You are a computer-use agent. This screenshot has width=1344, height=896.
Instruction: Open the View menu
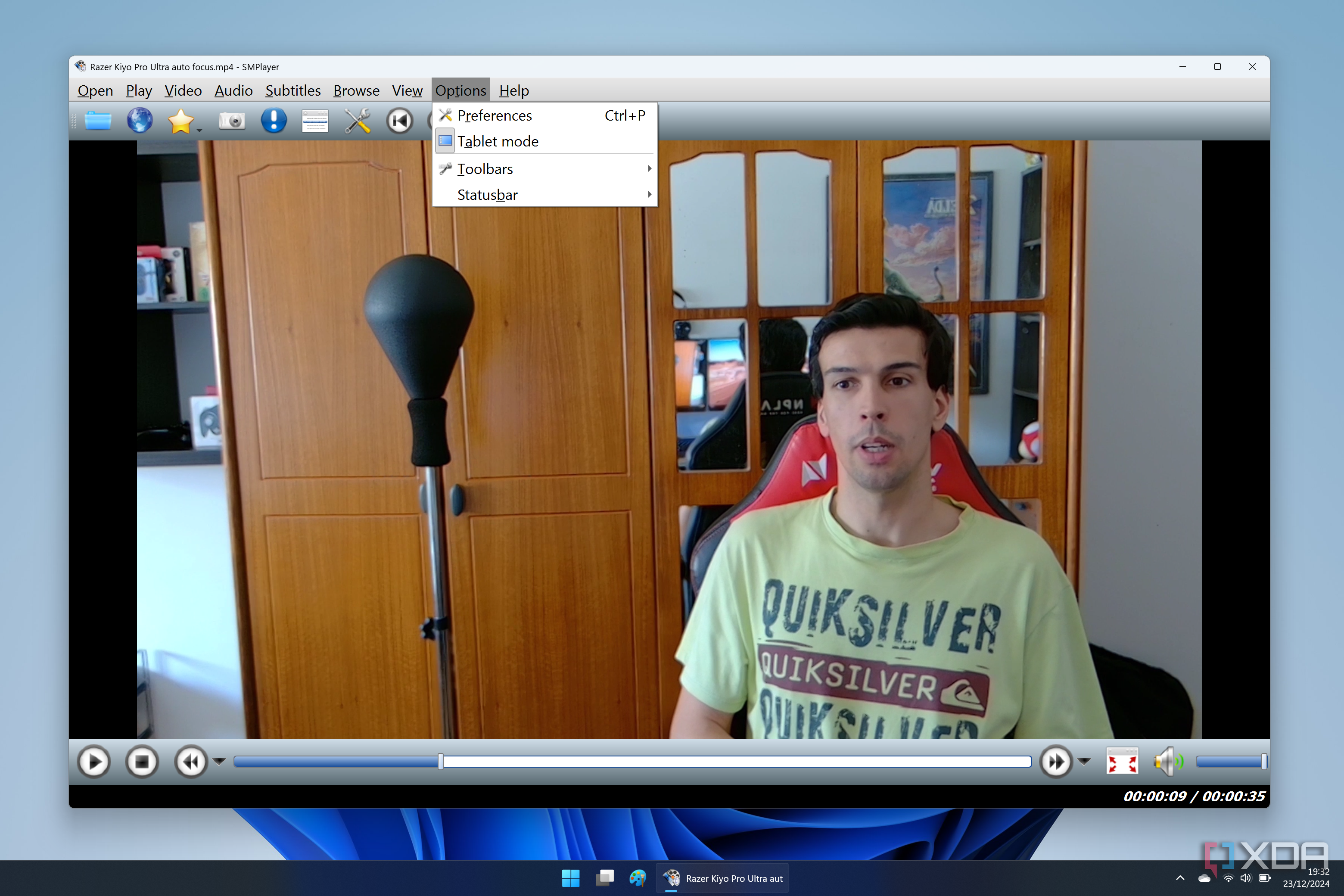[408, 90]
